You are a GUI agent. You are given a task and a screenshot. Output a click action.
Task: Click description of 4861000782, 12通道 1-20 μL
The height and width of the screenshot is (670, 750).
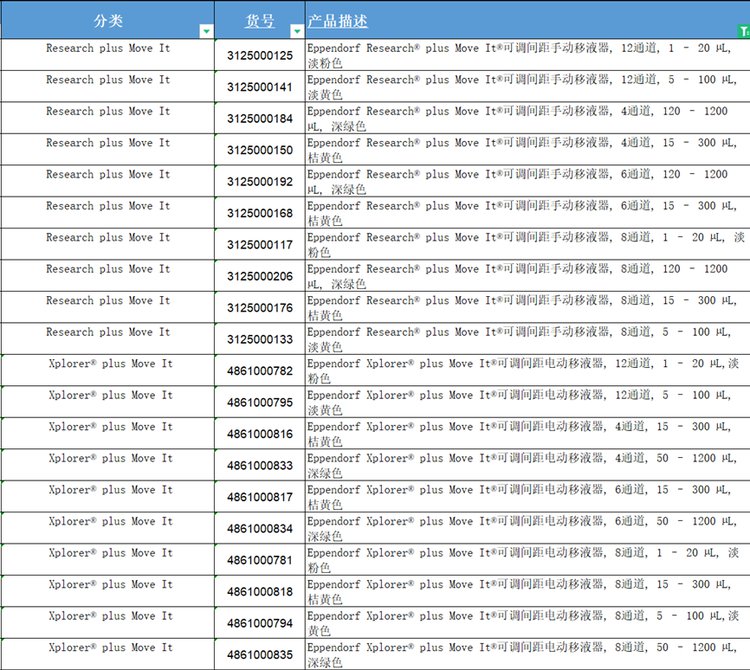[x=528, y=371]
